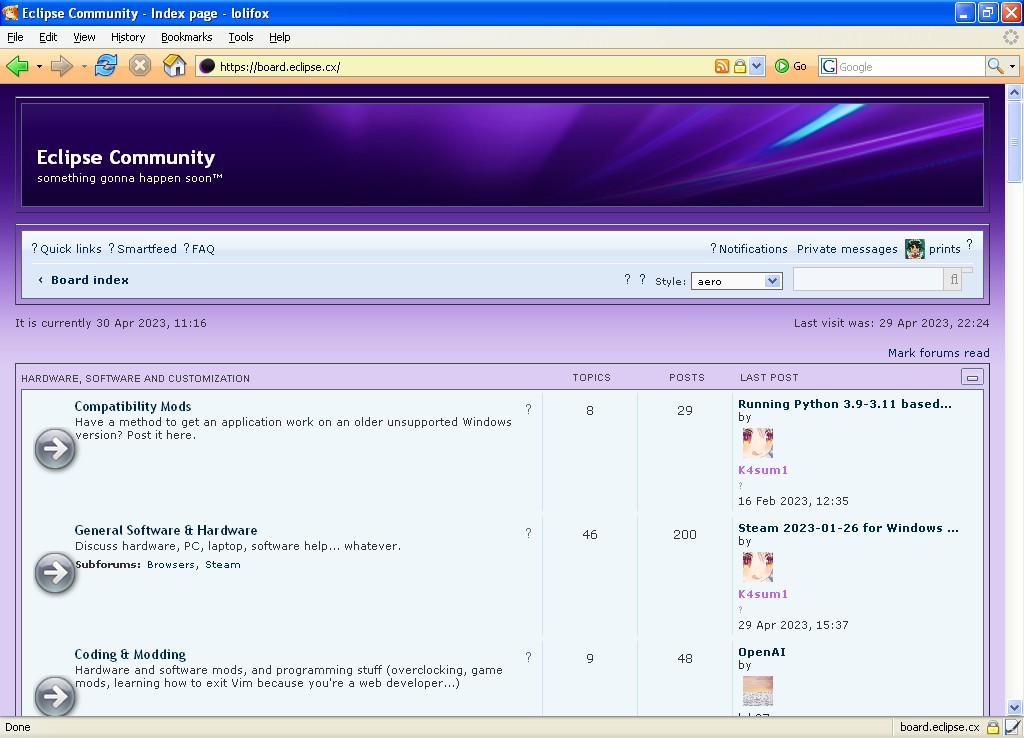This screenshot has width=1024, height=738.
Task: Open the Style dropdown showing aero
Action: click(736, 281)
